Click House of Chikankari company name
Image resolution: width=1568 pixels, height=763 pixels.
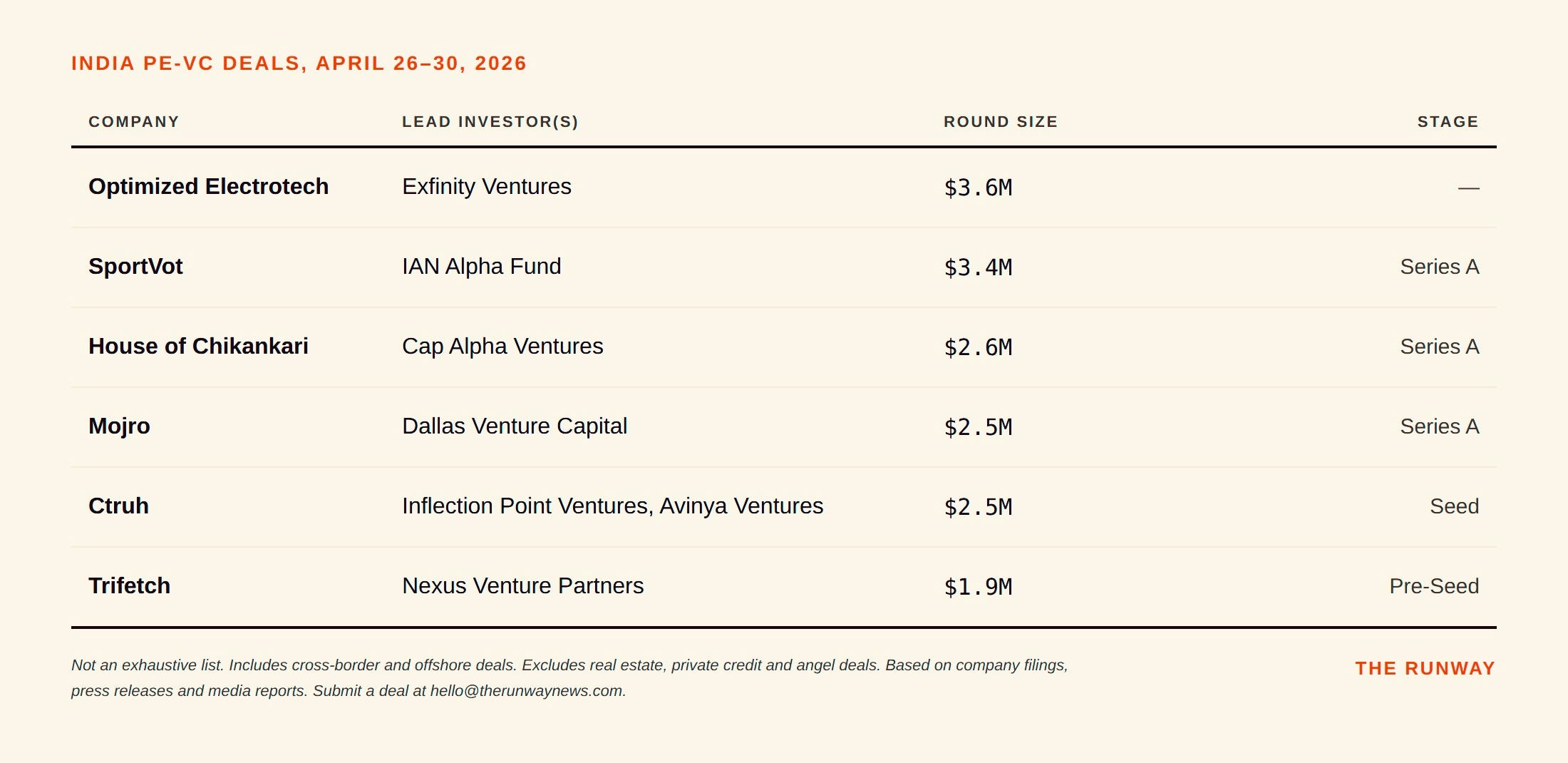coord(198,347)
